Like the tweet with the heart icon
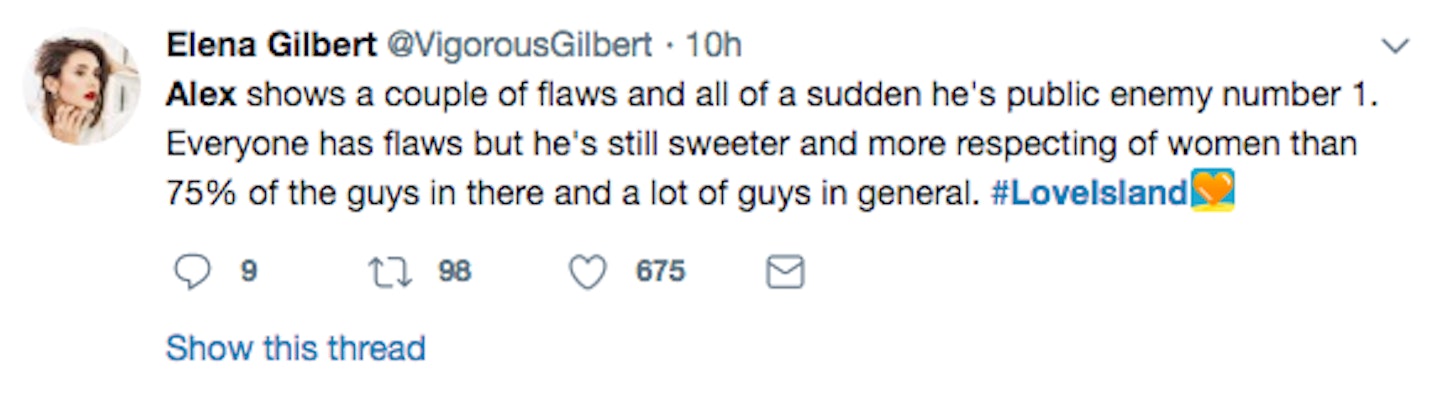 pos(588,272)
